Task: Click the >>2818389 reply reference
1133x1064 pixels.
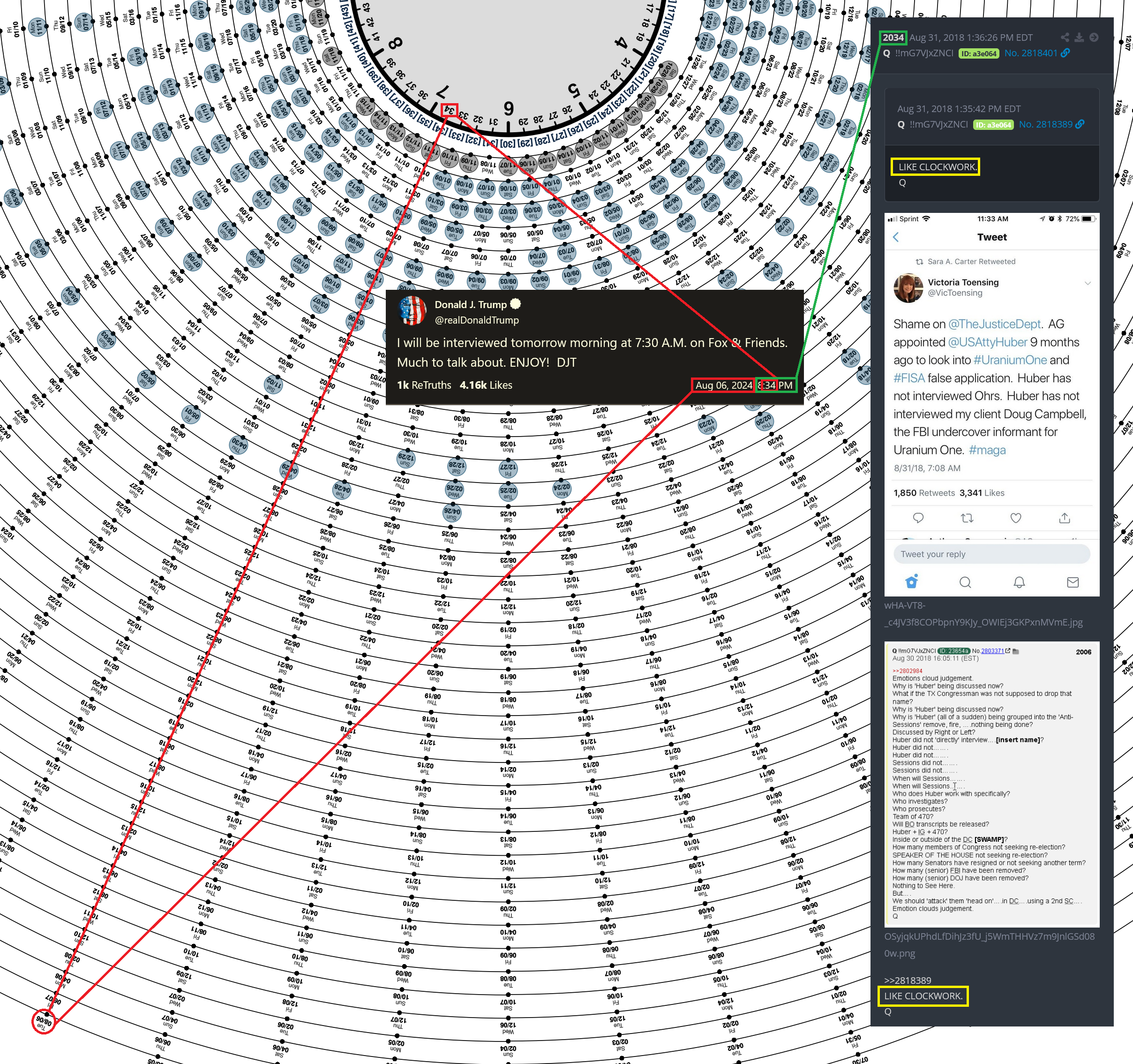Action: (908, 980)
